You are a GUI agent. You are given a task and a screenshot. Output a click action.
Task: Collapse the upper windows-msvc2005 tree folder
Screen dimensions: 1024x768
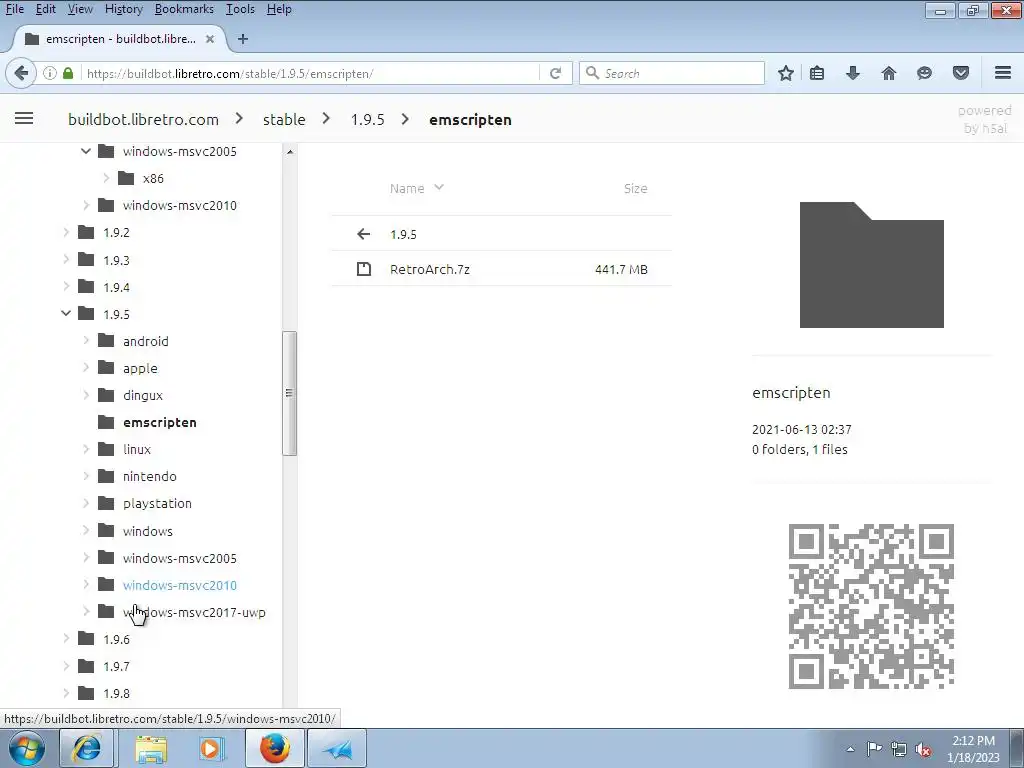[86, 151]
